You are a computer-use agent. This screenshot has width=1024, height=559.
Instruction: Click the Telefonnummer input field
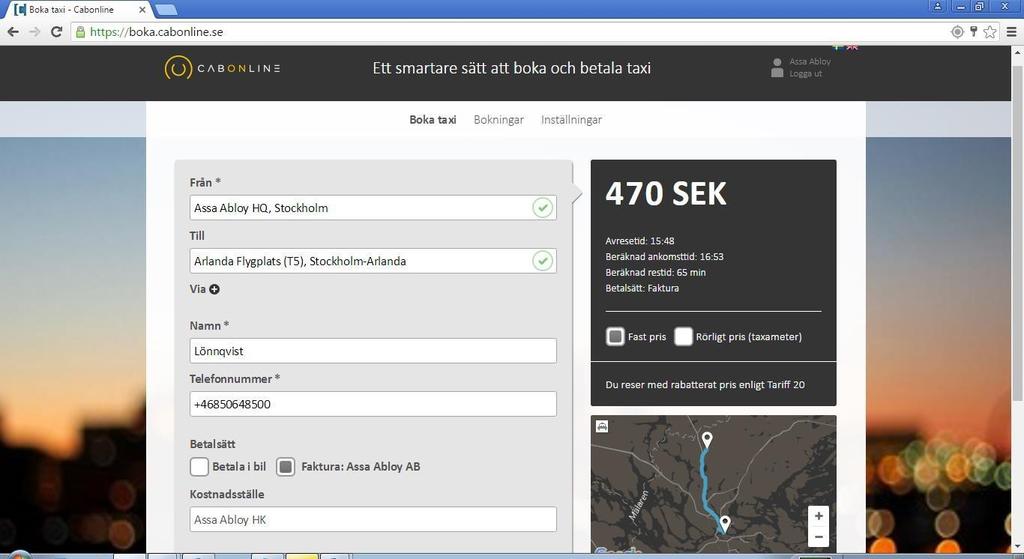coord(373,404)
